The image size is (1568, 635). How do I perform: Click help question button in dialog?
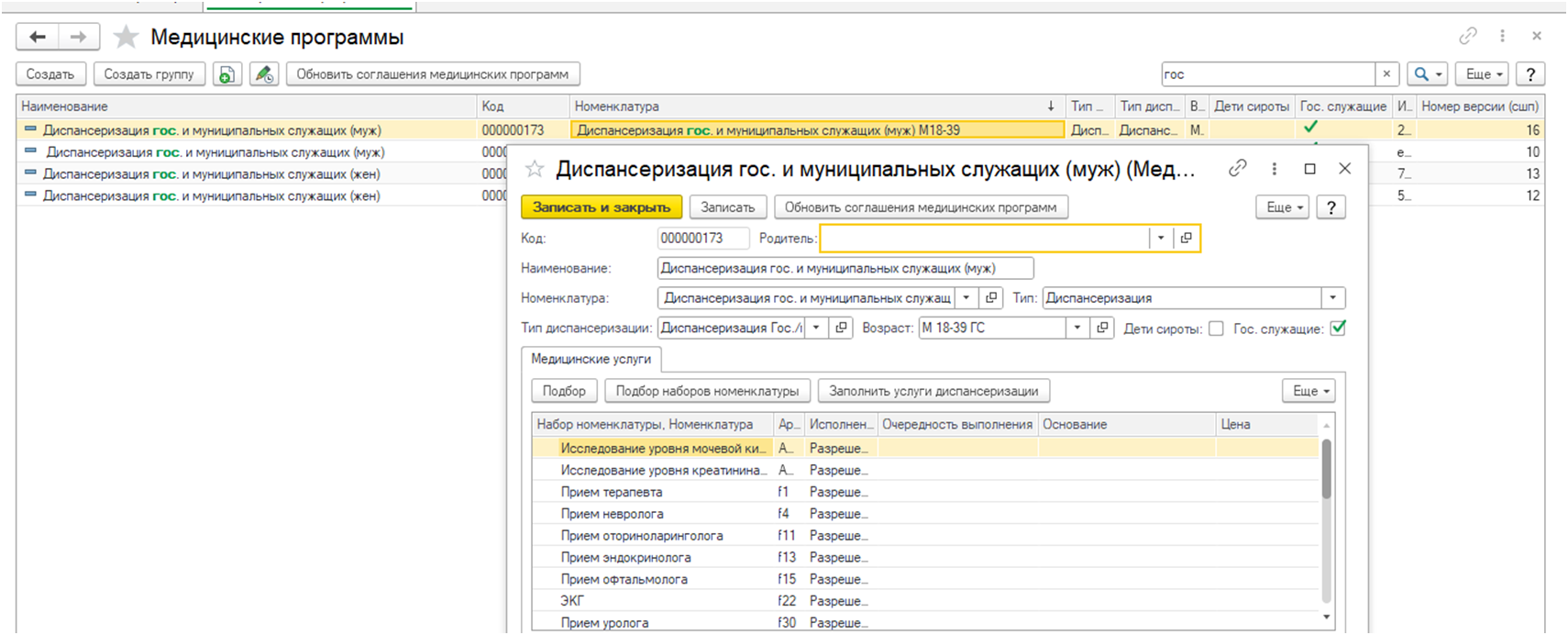click(1331, 207)
